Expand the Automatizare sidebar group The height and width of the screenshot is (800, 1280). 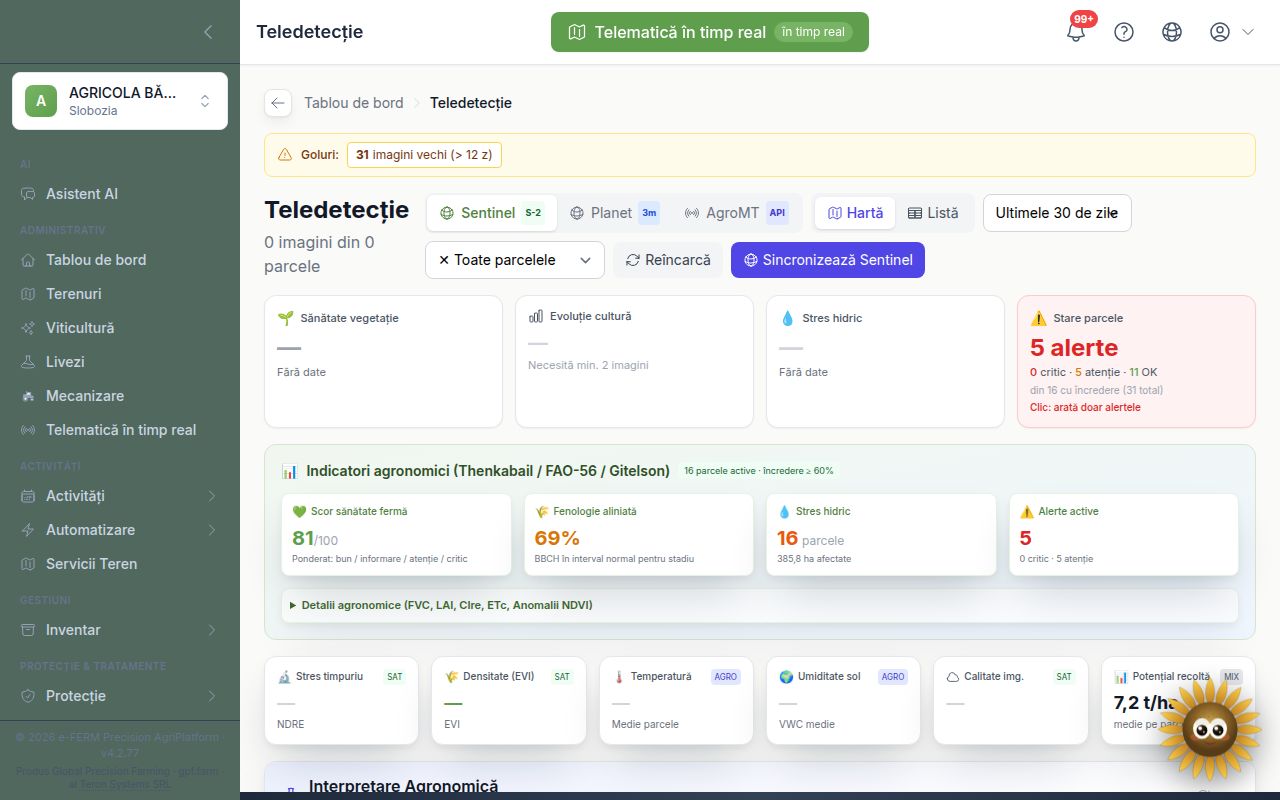point(120,530)
